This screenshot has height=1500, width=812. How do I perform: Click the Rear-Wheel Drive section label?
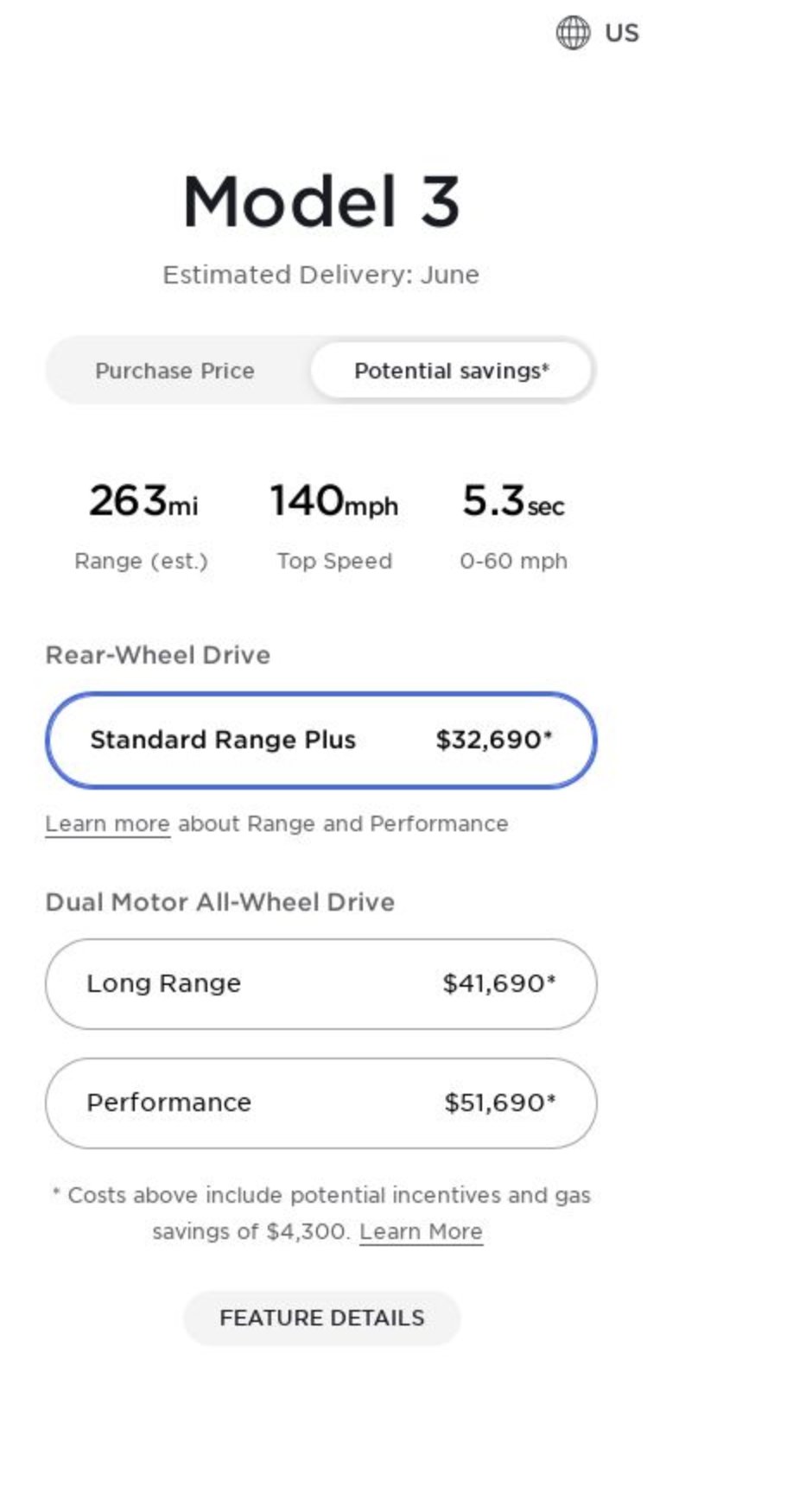click(x=158, y=655)
